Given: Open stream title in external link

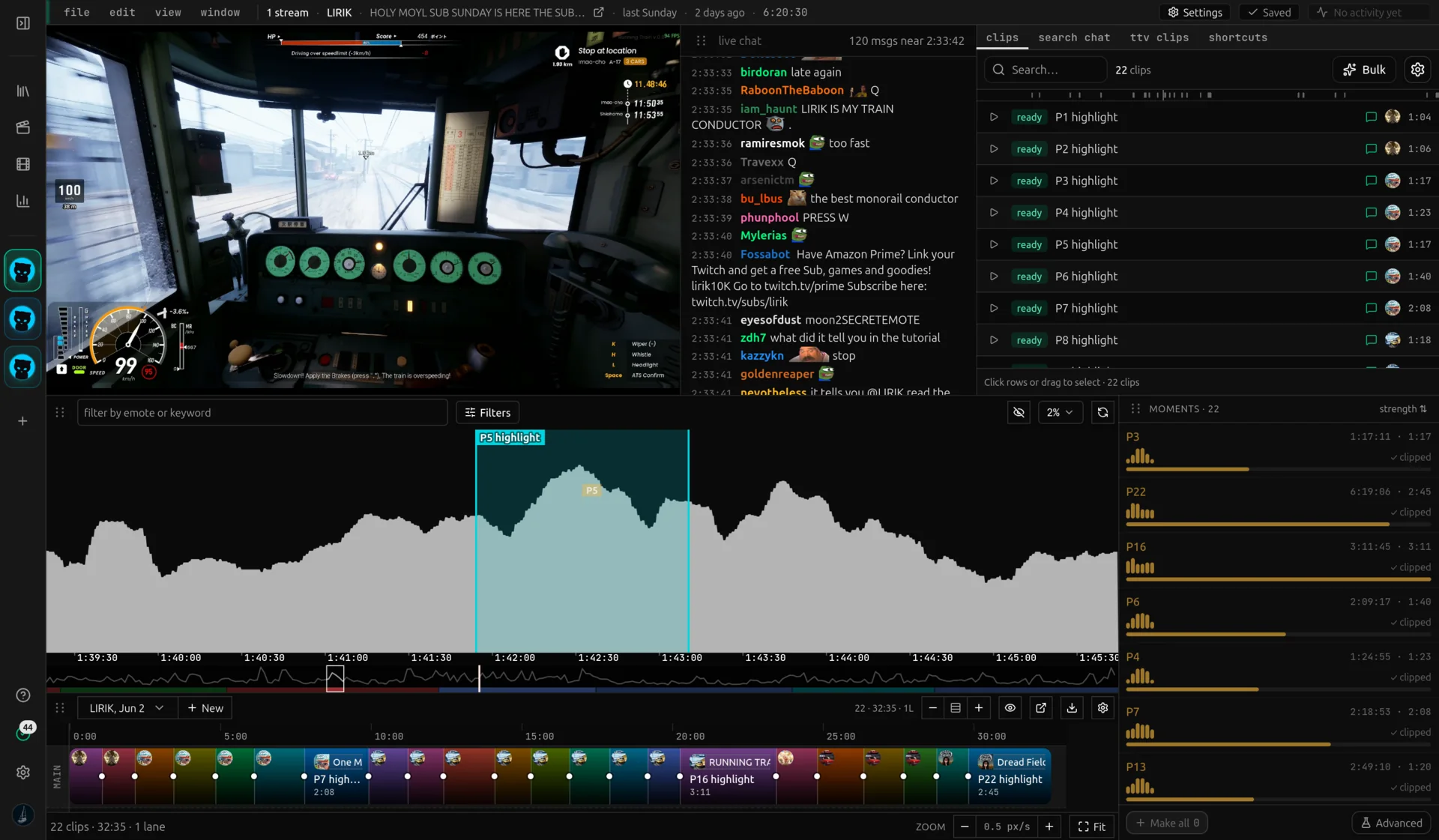Looking at the screenshot, I should point(599,13).
